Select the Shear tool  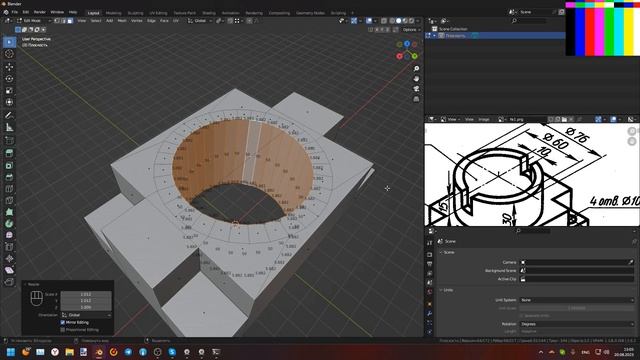pos(9,270)
